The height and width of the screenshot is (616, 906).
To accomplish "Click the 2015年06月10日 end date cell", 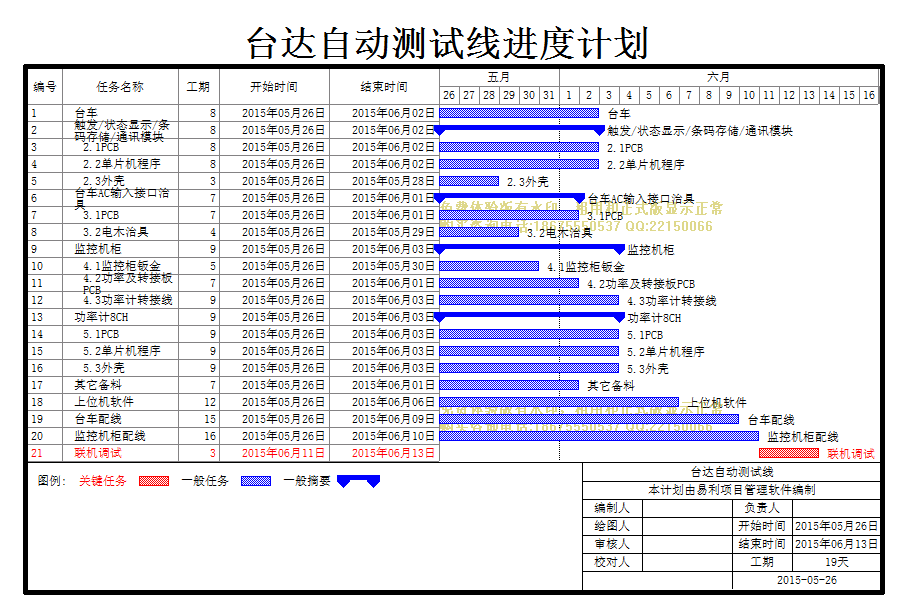I will point(384,436).
